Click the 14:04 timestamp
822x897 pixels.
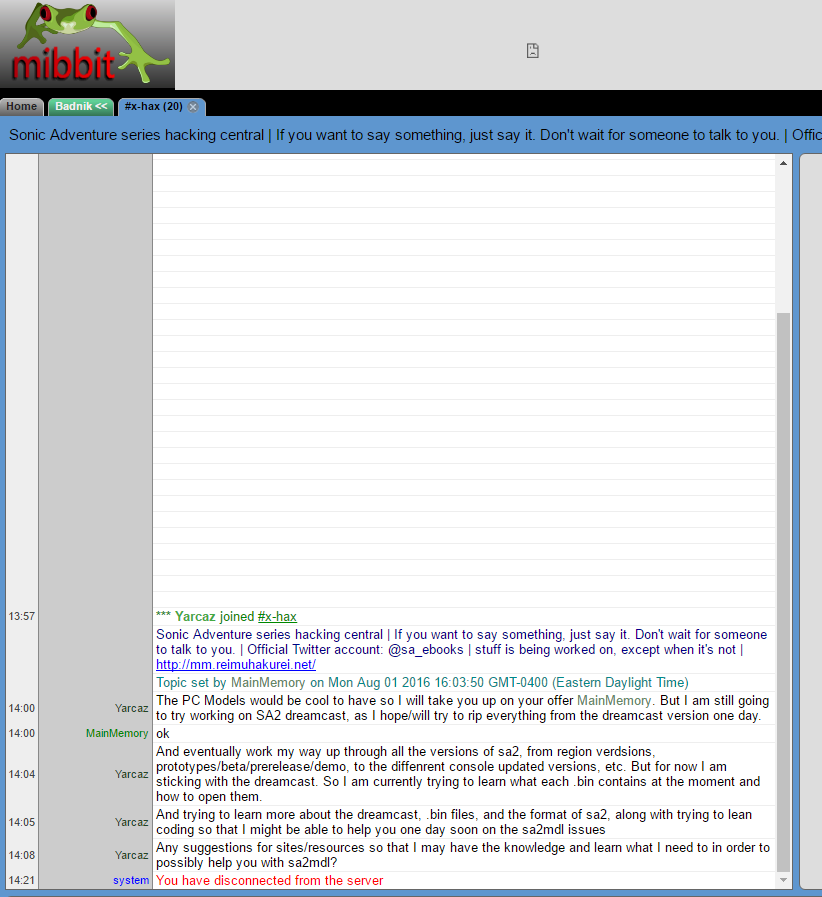click(22, 774)
